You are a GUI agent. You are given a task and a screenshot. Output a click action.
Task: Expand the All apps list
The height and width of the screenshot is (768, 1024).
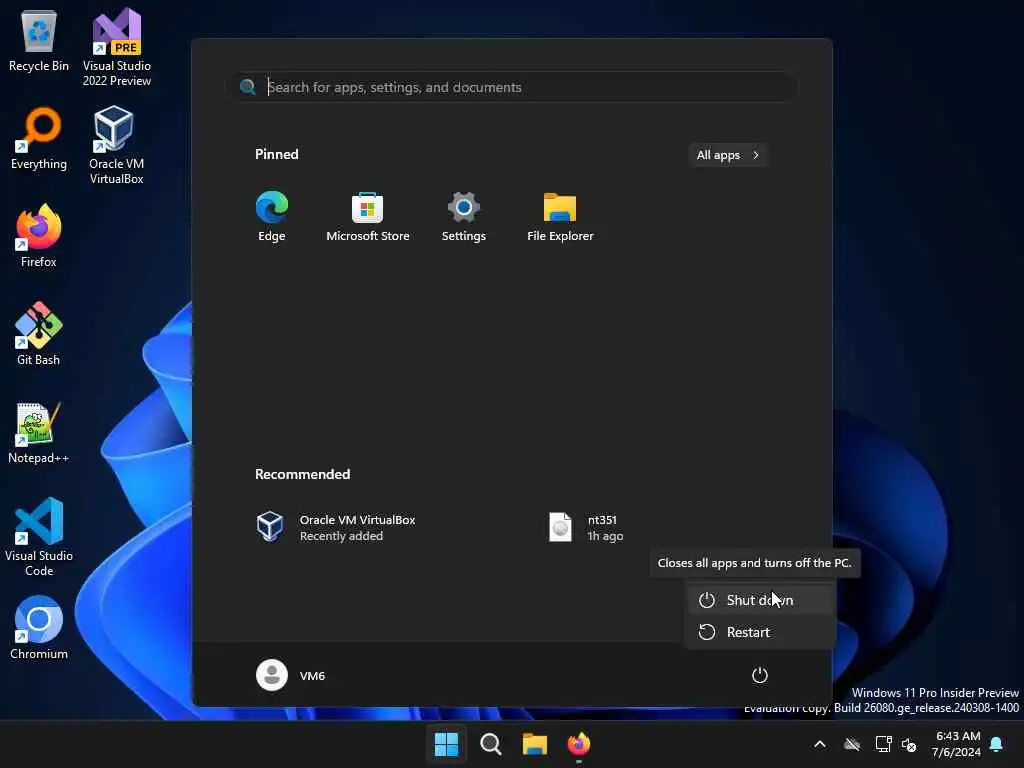[728, 155]
